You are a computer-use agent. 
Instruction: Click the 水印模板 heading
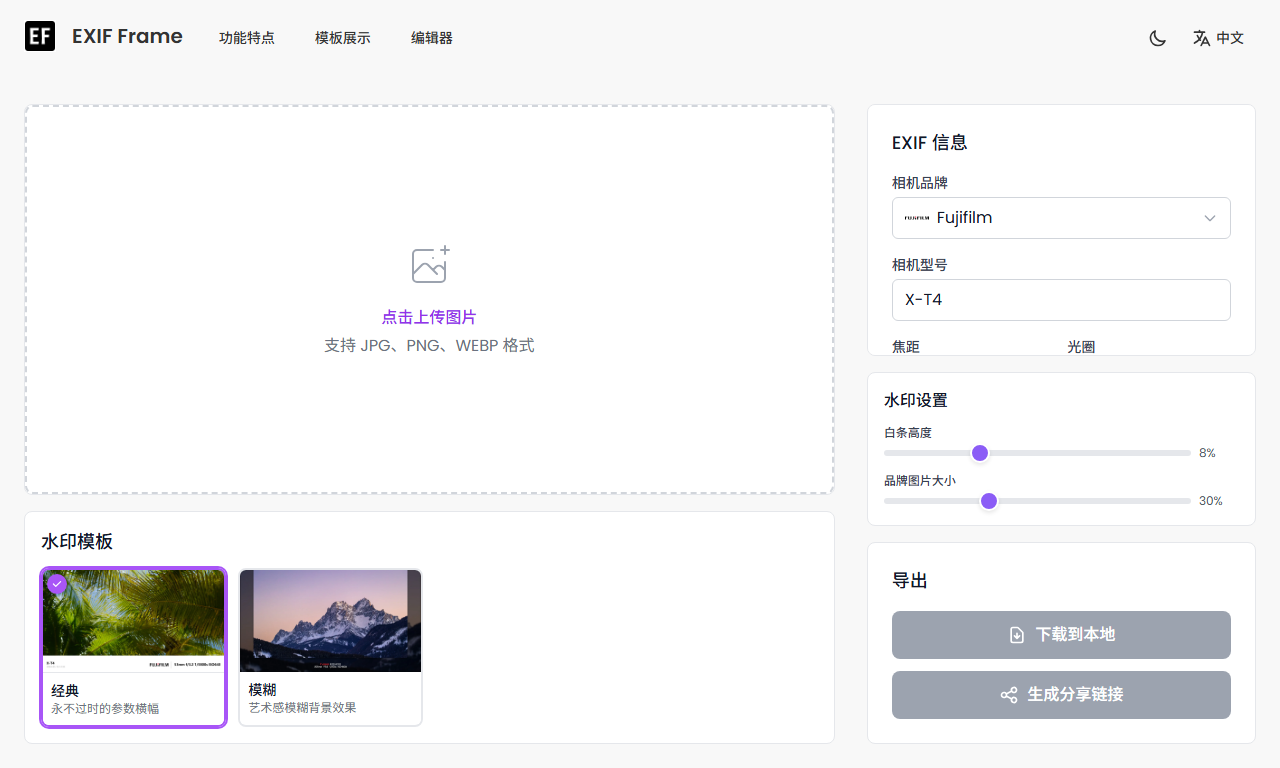click(x=77, y=542)
